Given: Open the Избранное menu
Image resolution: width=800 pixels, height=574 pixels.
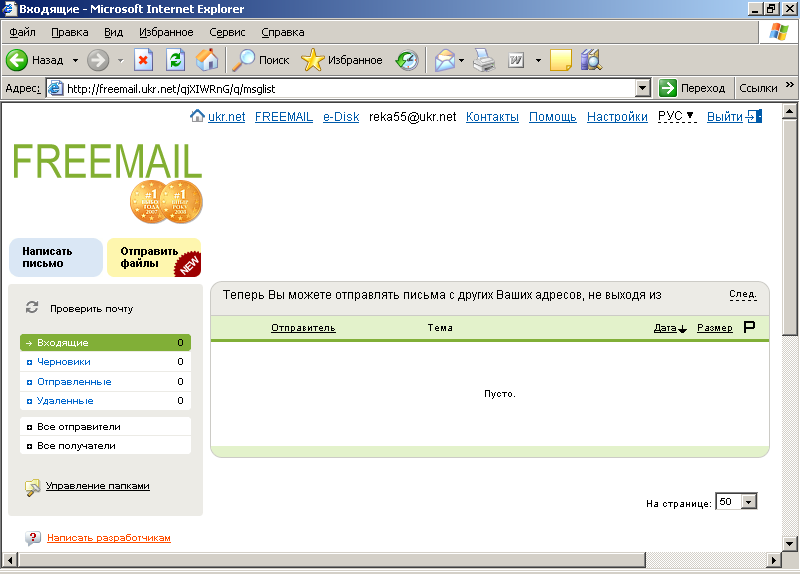Looking at the screenshot, I should click(x=166, y=32).
